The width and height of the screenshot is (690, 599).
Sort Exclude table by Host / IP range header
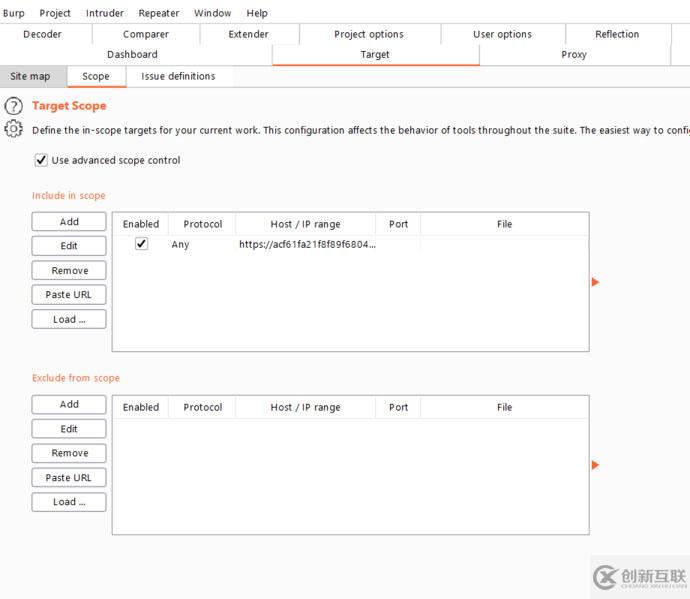tap(305, 408)
